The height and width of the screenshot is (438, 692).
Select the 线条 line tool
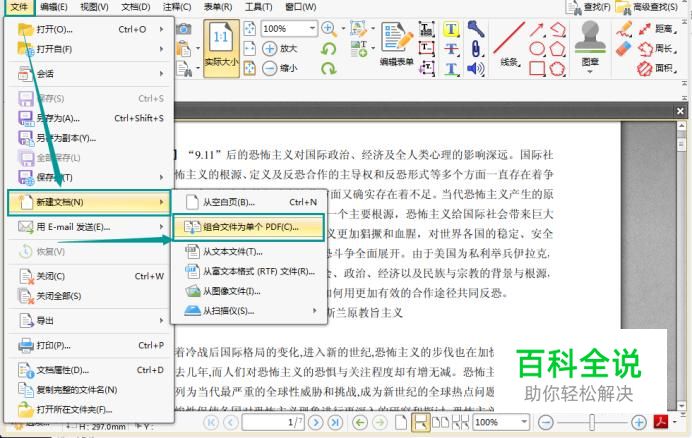point(508,45)
